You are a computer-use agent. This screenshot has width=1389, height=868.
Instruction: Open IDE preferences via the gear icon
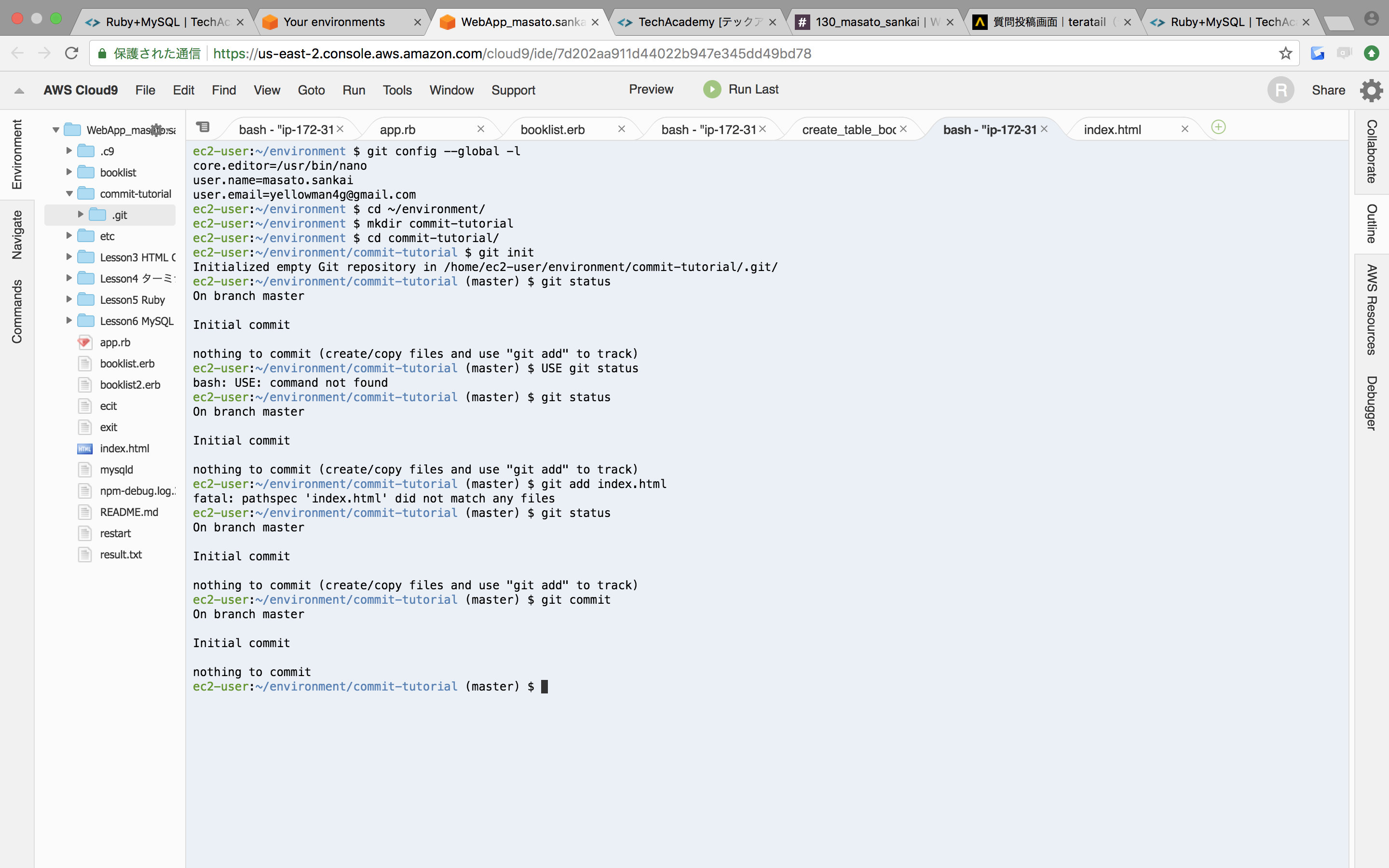(x=1371, y=90)
